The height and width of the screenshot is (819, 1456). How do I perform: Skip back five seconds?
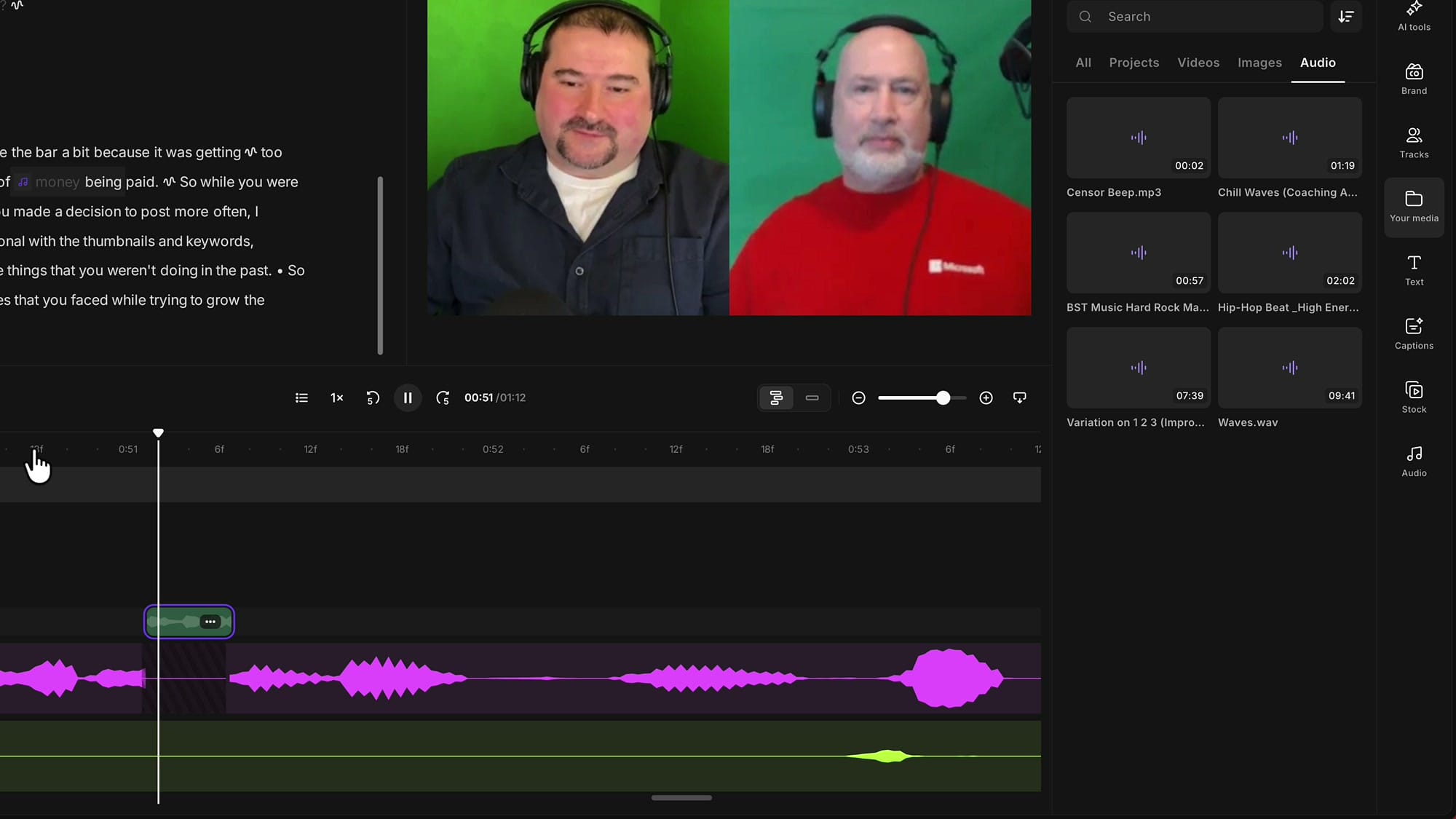coord(373,397)
